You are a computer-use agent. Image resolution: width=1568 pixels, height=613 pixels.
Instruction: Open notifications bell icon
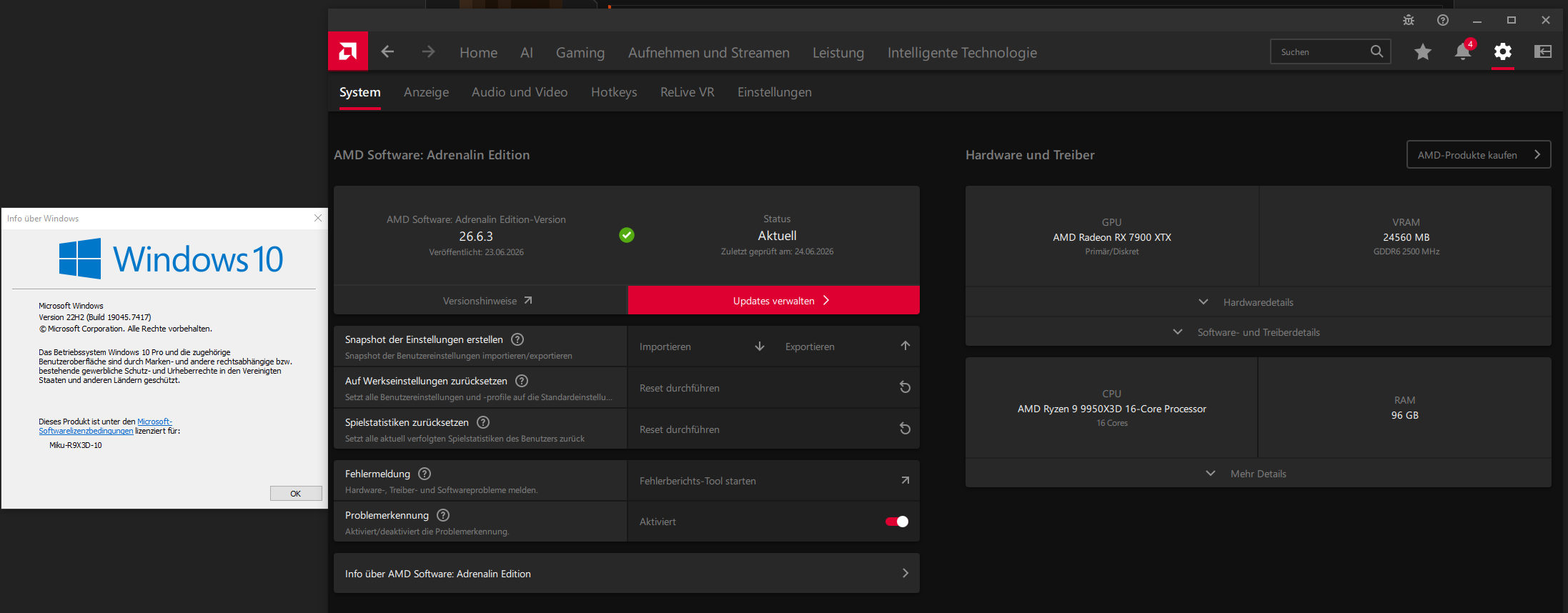pos(1463,51)
